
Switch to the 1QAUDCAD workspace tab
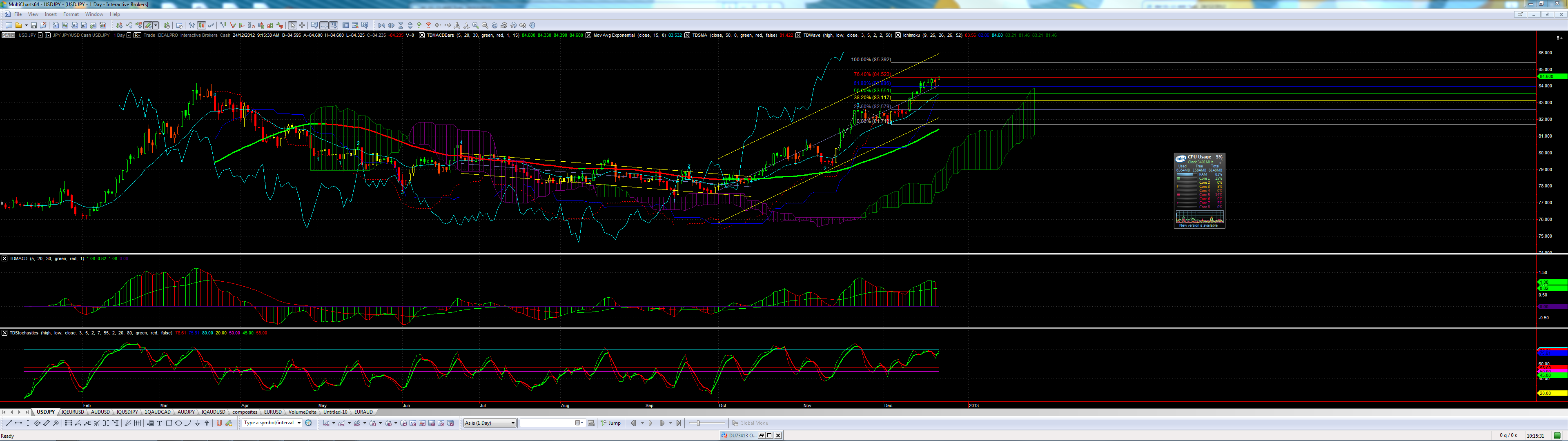pyautogui.click(x=158, y=412)
